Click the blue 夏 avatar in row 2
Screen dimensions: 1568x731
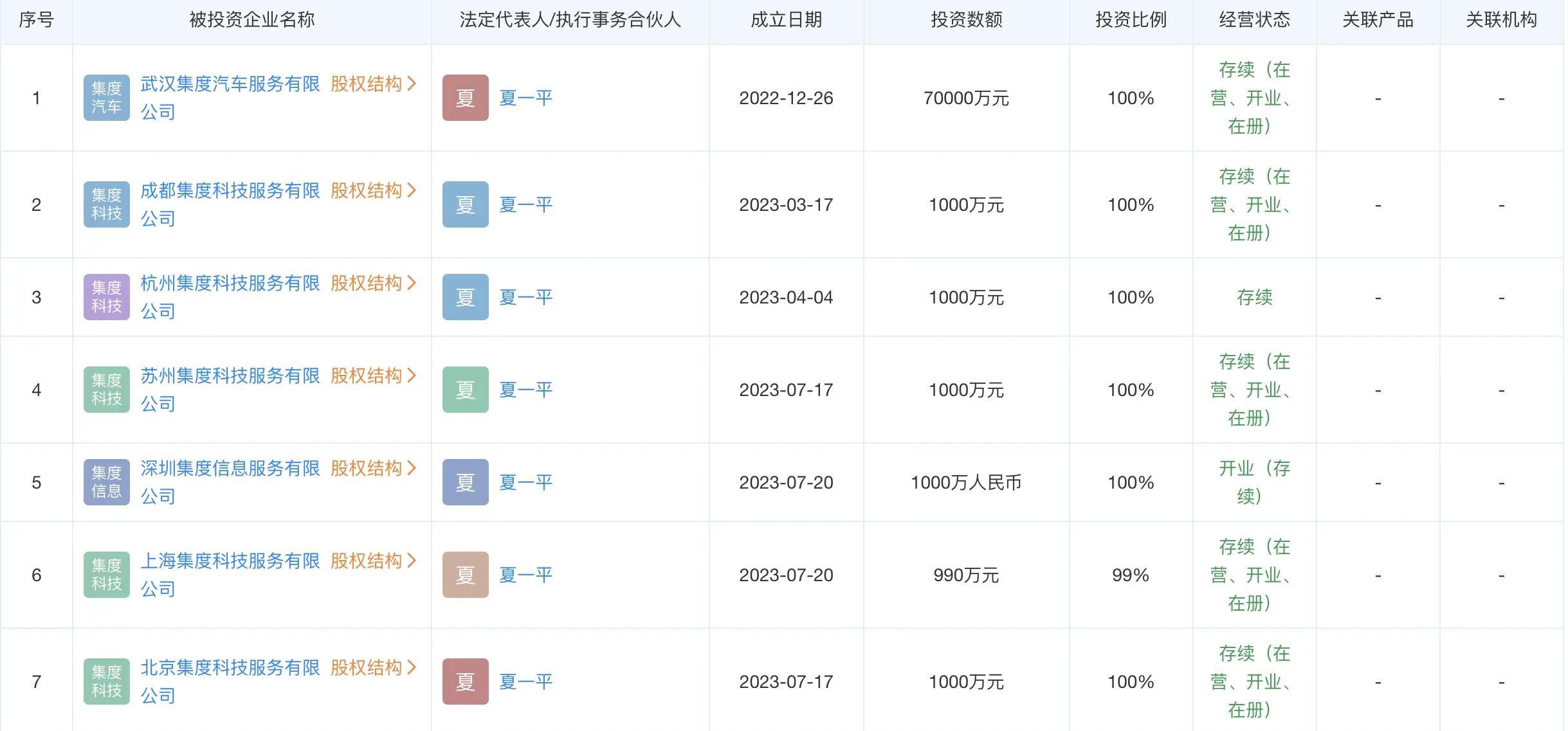click(x=466, y=204)
